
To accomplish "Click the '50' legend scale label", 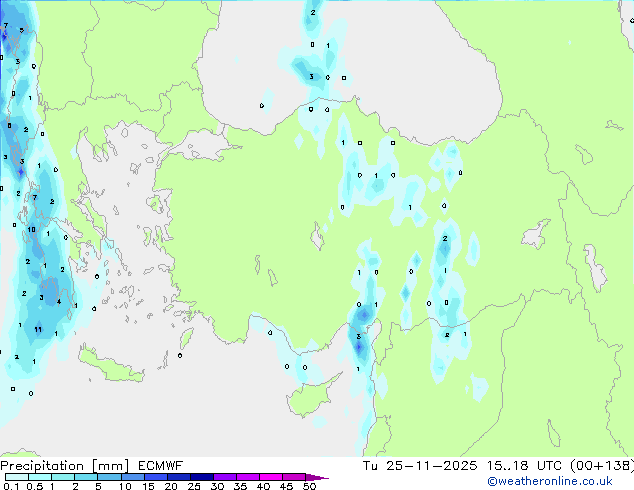I will tap(309, 486).
